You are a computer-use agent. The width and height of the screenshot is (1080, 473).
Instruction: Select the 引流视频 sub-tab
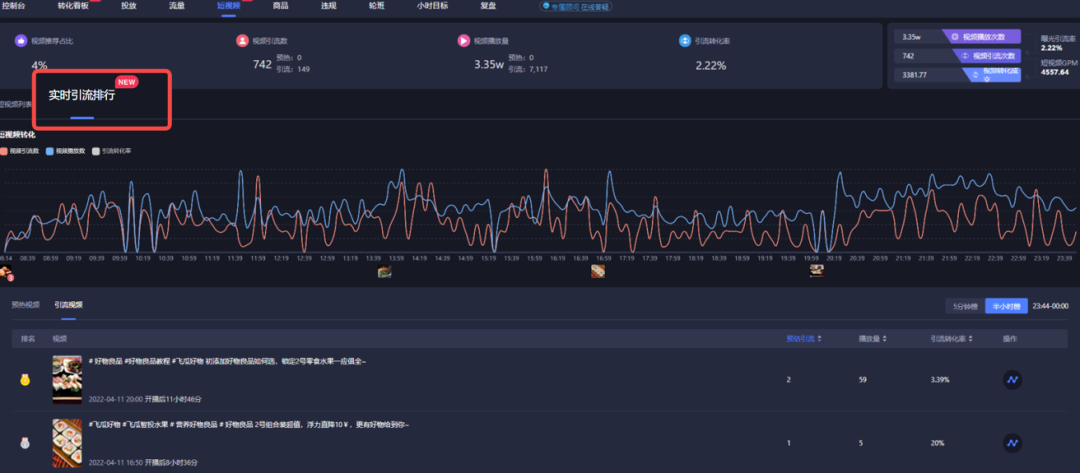(x=69, y=304)
